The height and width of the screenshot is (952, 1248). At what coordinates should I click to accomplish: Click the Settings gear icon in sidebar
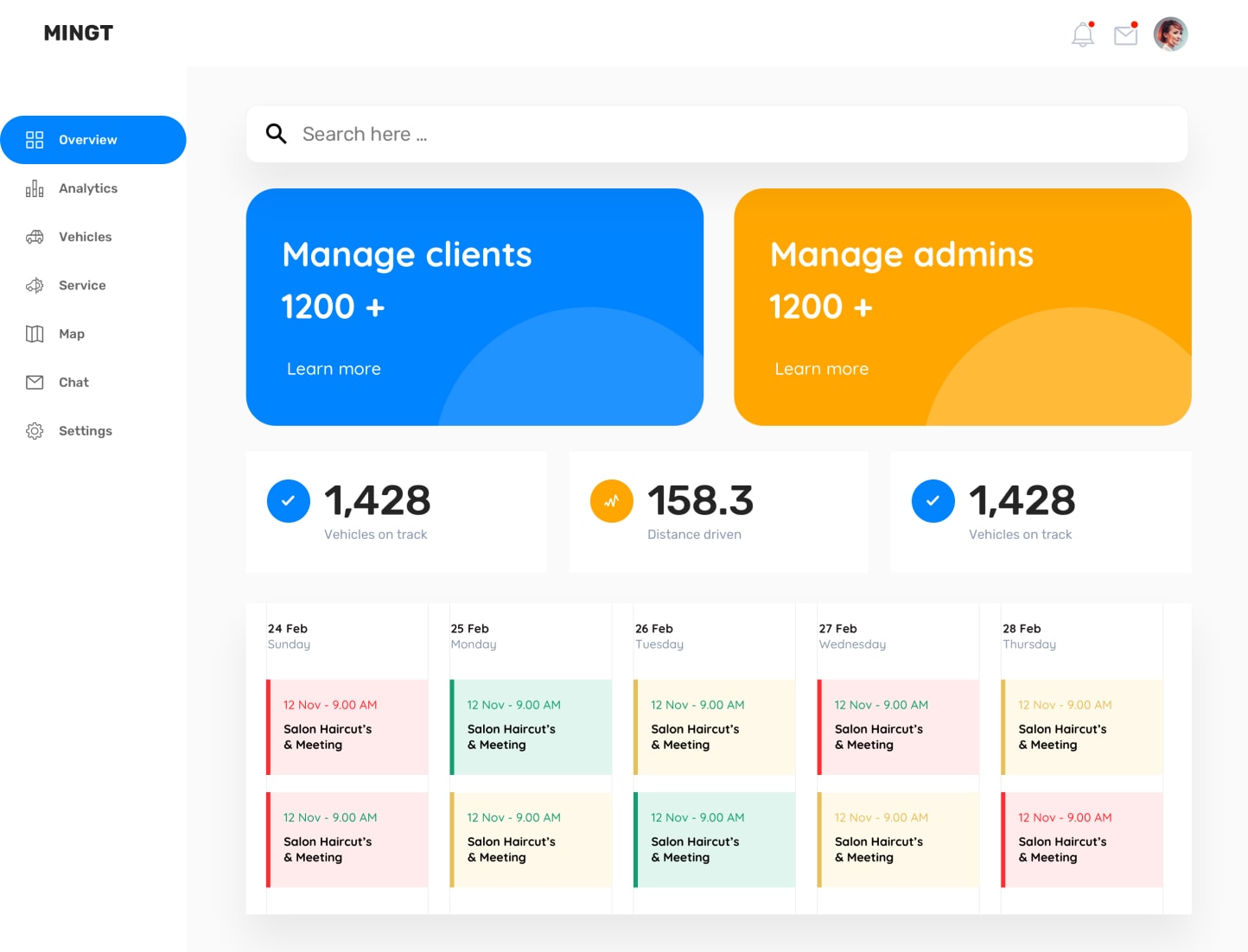pos(35,431)
